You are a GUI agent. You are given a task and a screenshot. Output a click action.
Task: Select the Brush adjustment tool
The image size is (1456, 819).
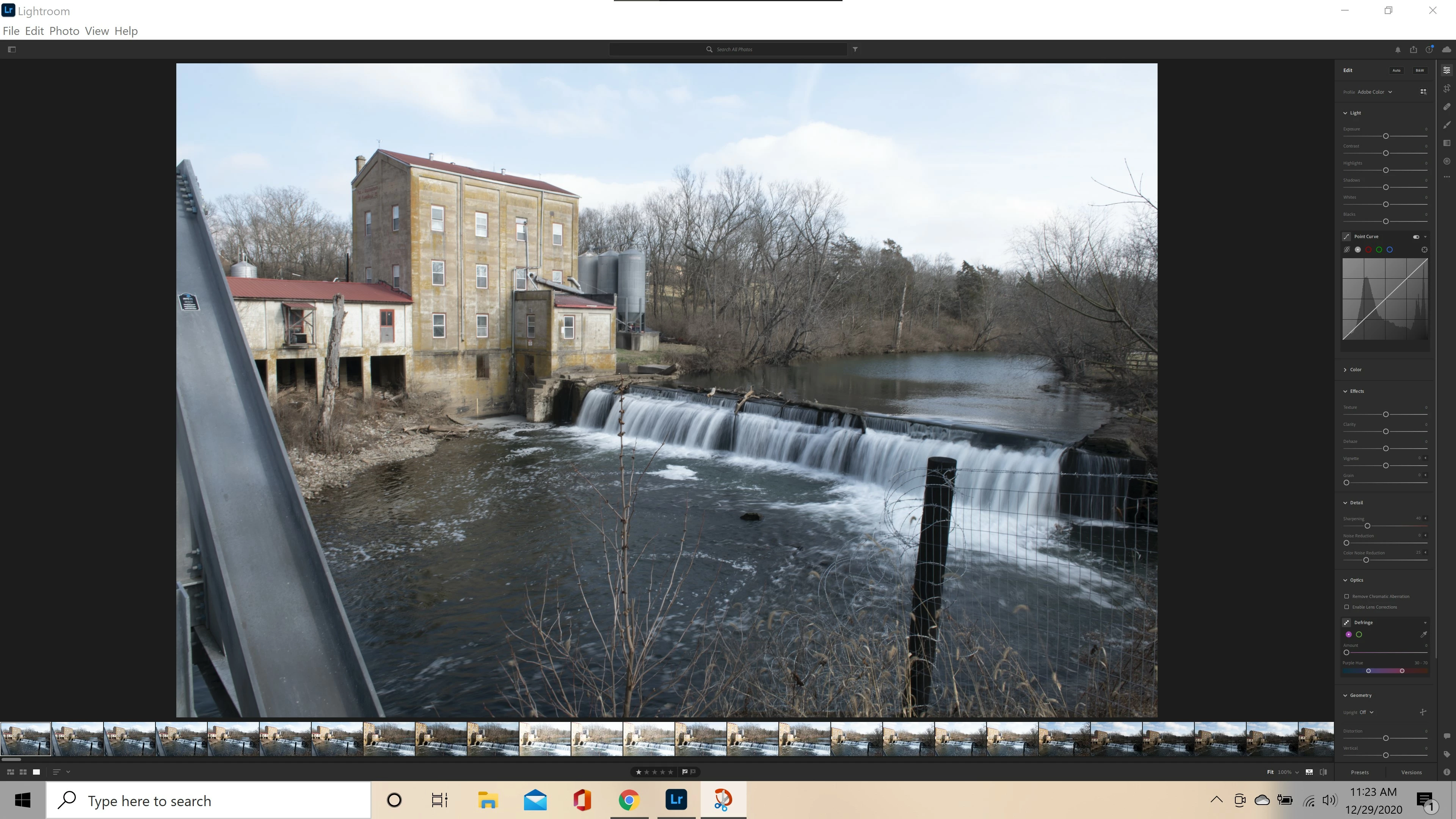tap(1447, 125)
